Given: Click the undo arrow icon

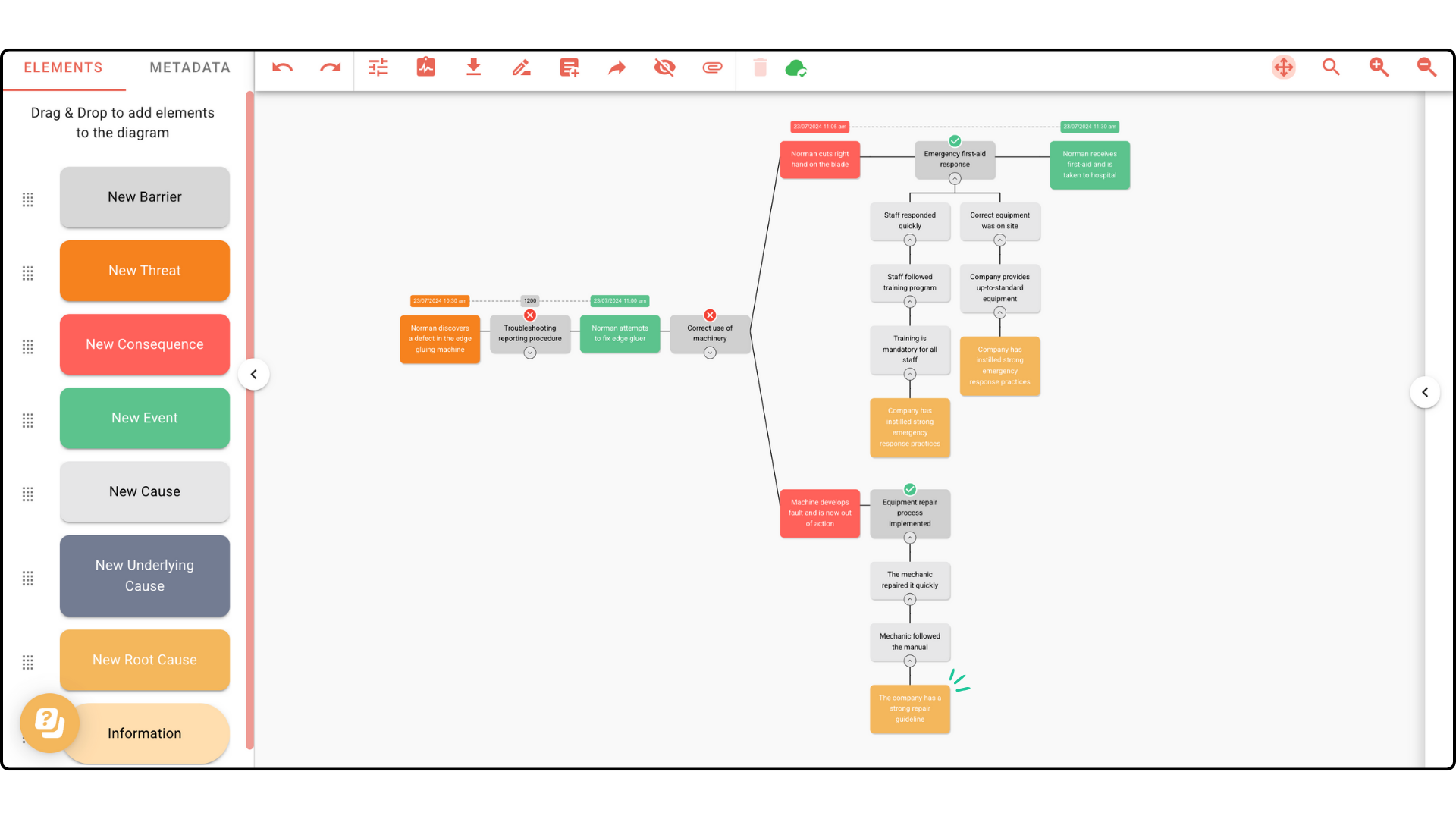Looking at the screenshot, I should [x=283, y=68].
